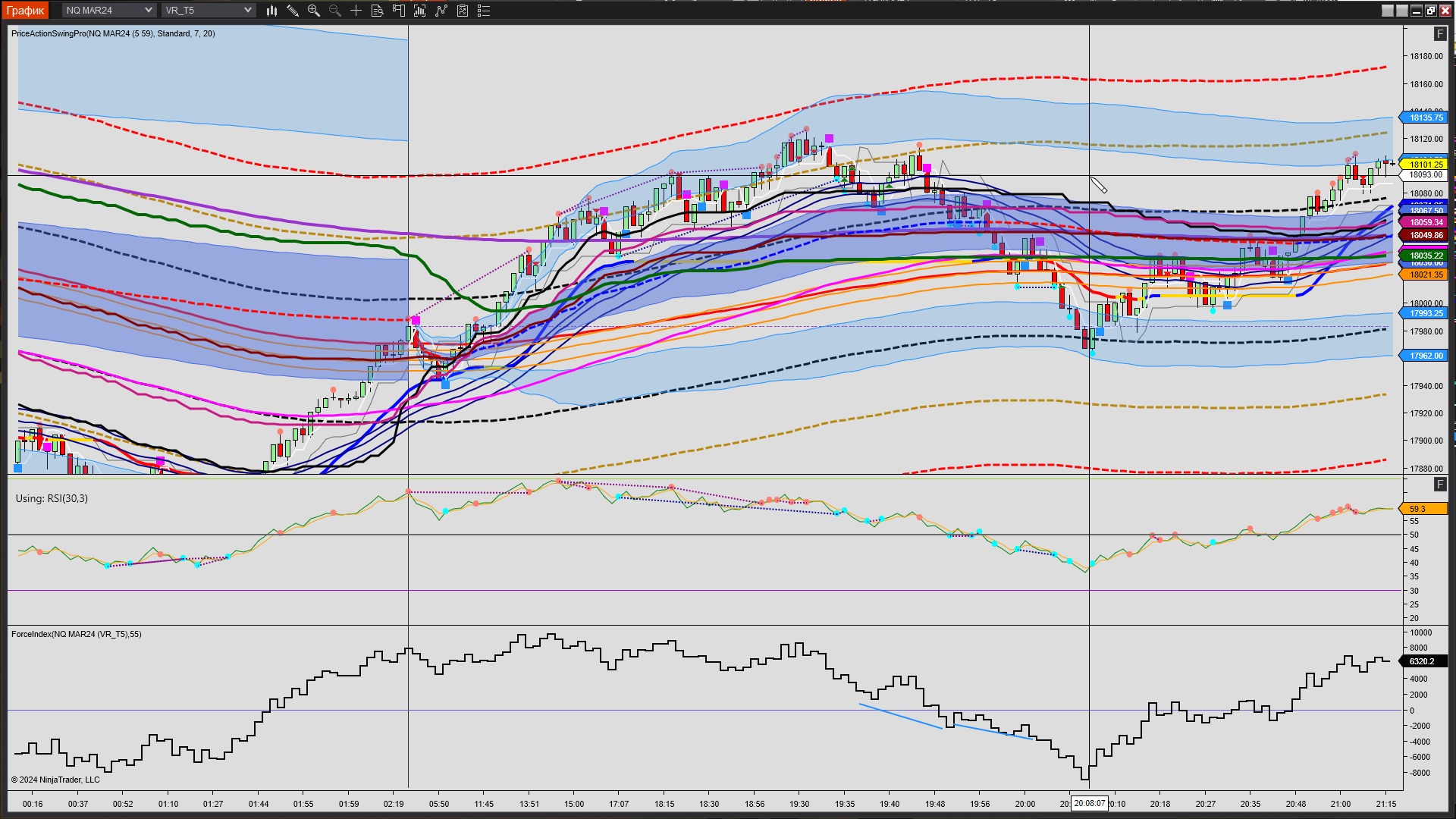Viewport: 1456px width, 819px height.
Task: Click the 17880.00 price axis label
Action: [x=1426, y=469]
